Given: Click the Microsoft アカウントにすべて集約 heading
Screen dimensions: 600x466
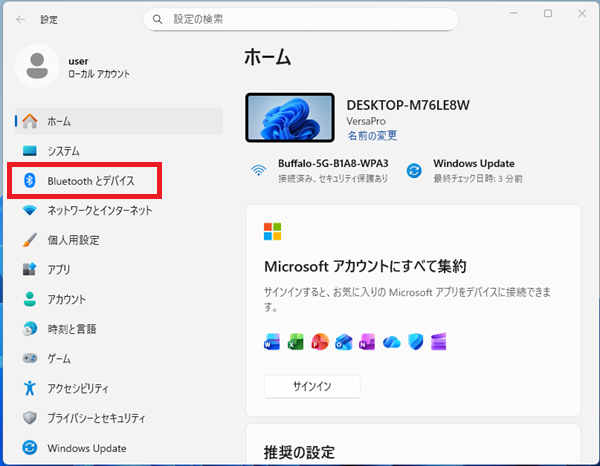Looking at the screenshot, I should pyautogui.click(x=365, y=266).
